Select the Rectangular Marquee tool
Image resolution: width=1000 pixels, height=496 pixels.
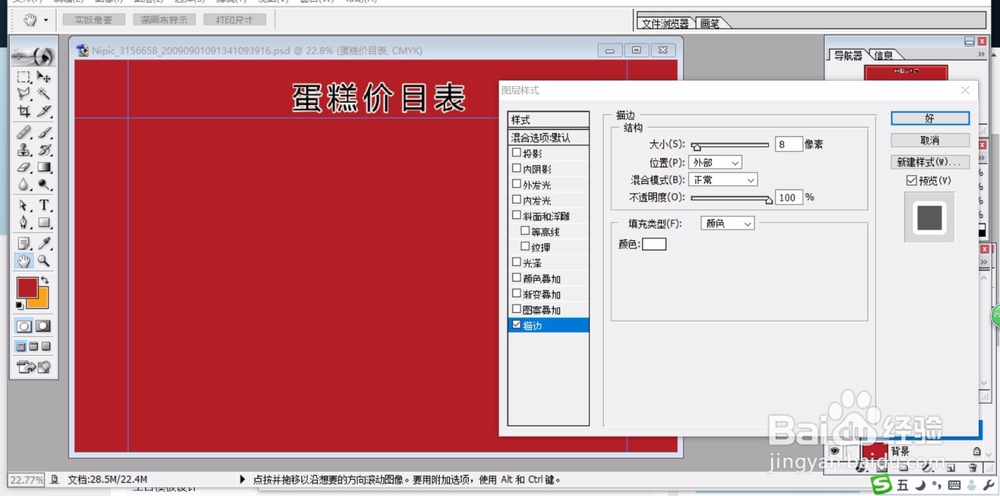(x=24, y=77)
